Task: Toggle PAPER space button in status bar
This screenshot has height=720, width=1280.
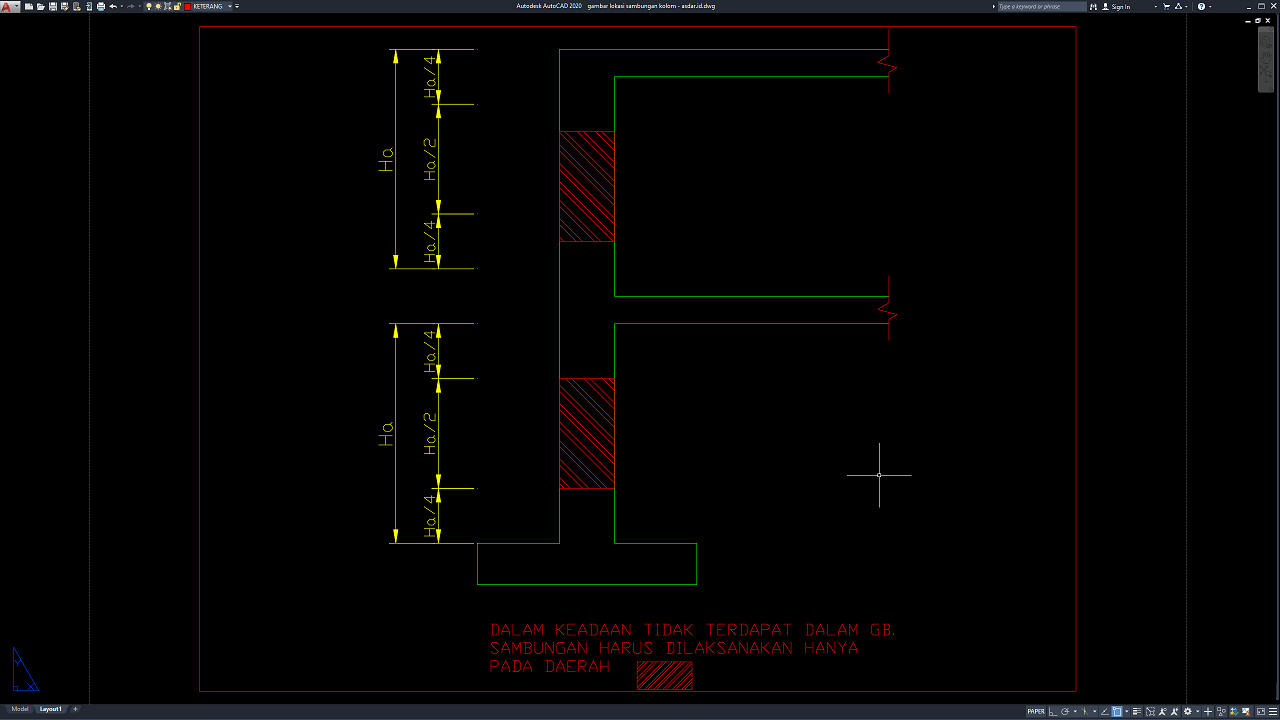Action: (x=1036, y=712)
